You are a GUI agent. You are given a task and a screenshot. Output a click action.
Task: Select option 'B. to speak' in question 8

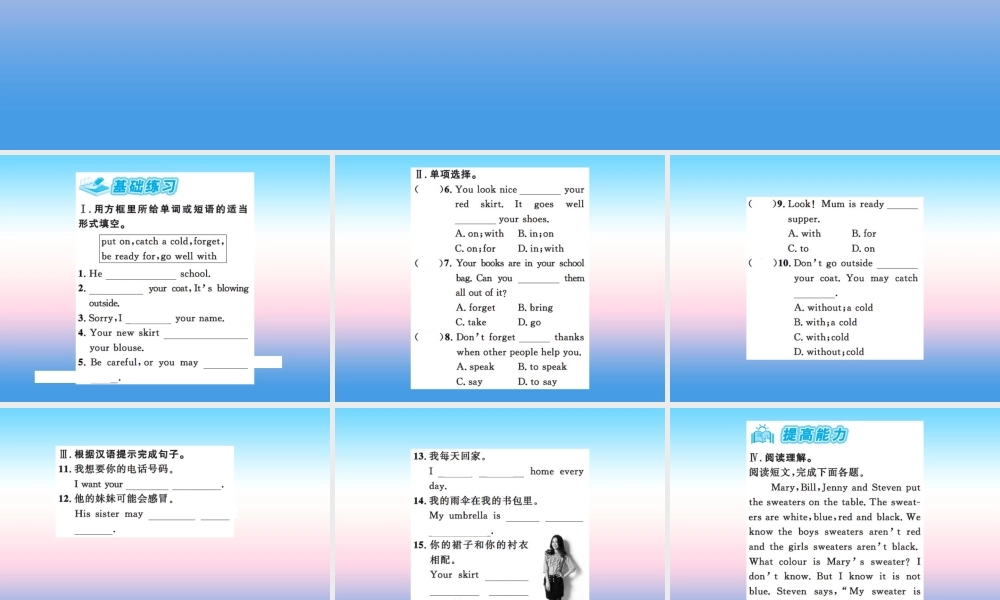click(542, 367)
